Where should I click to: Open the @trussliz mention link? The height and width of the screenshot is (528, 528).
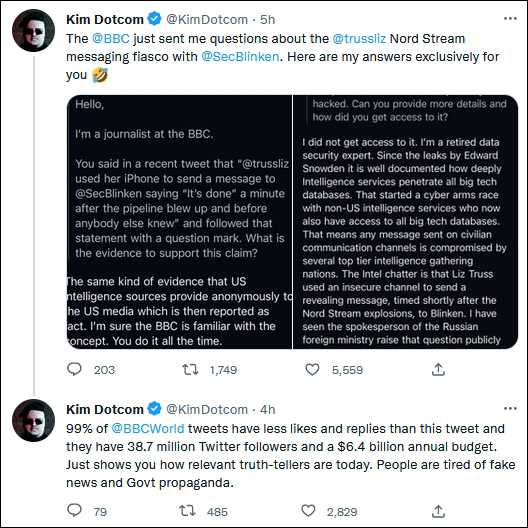point(359,39)
